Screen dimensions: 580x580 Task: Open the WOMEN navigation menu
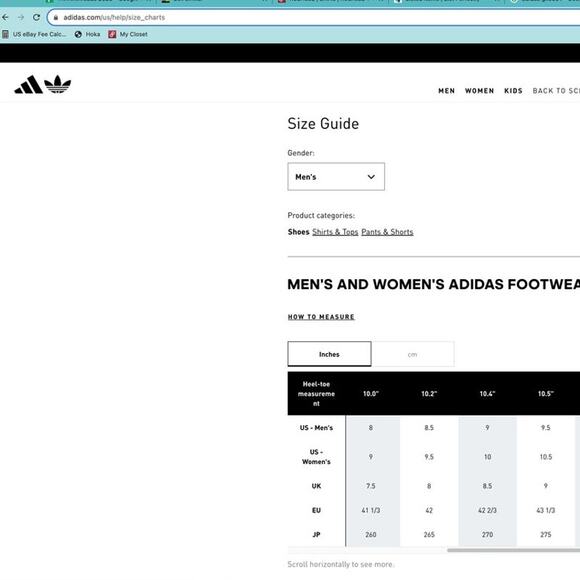[x=479, y=91]
